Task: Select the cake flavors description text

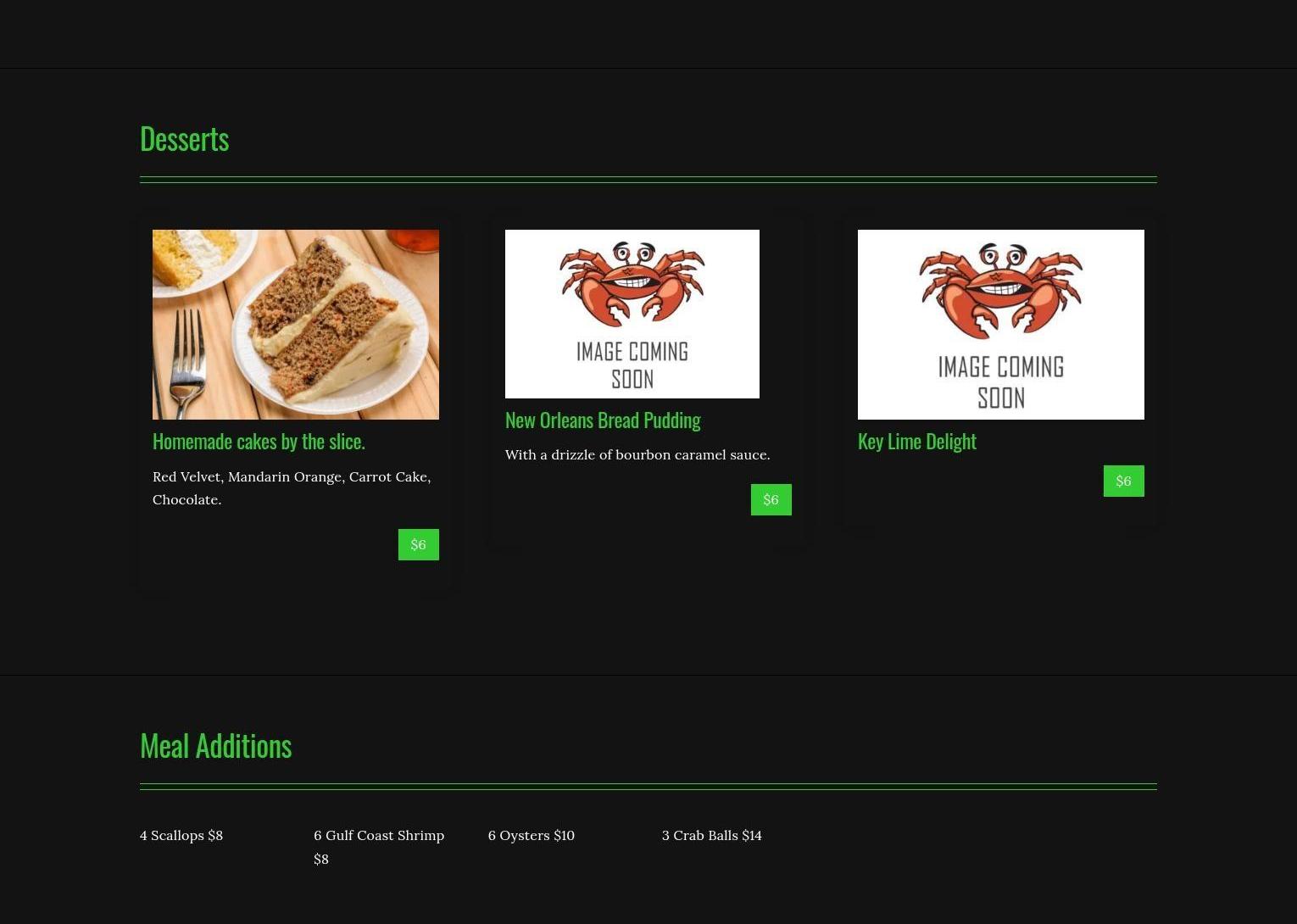Action: click(292, 488)
